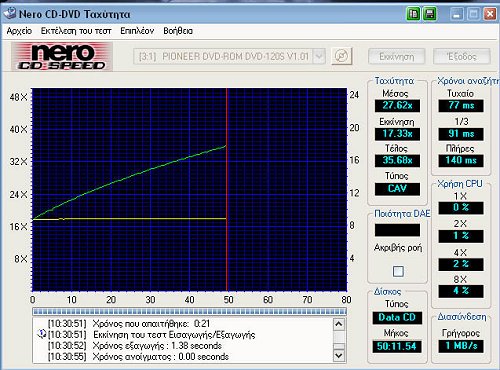Minimize the Nero CD-DVD window
500x370 pixels.
(x=457, y=14)
